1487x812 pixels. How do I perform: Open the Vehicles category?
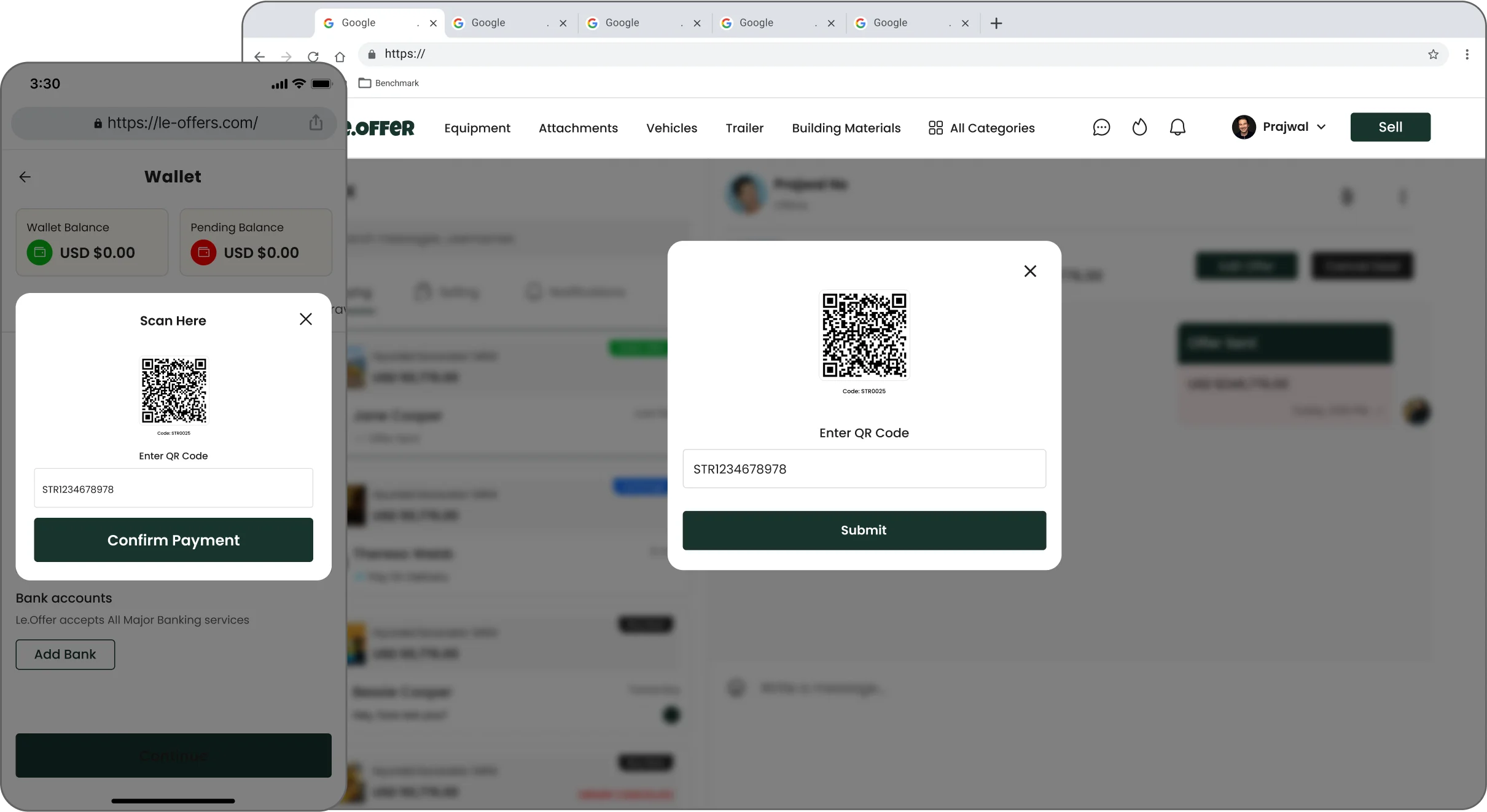click(x=671, y=128)
